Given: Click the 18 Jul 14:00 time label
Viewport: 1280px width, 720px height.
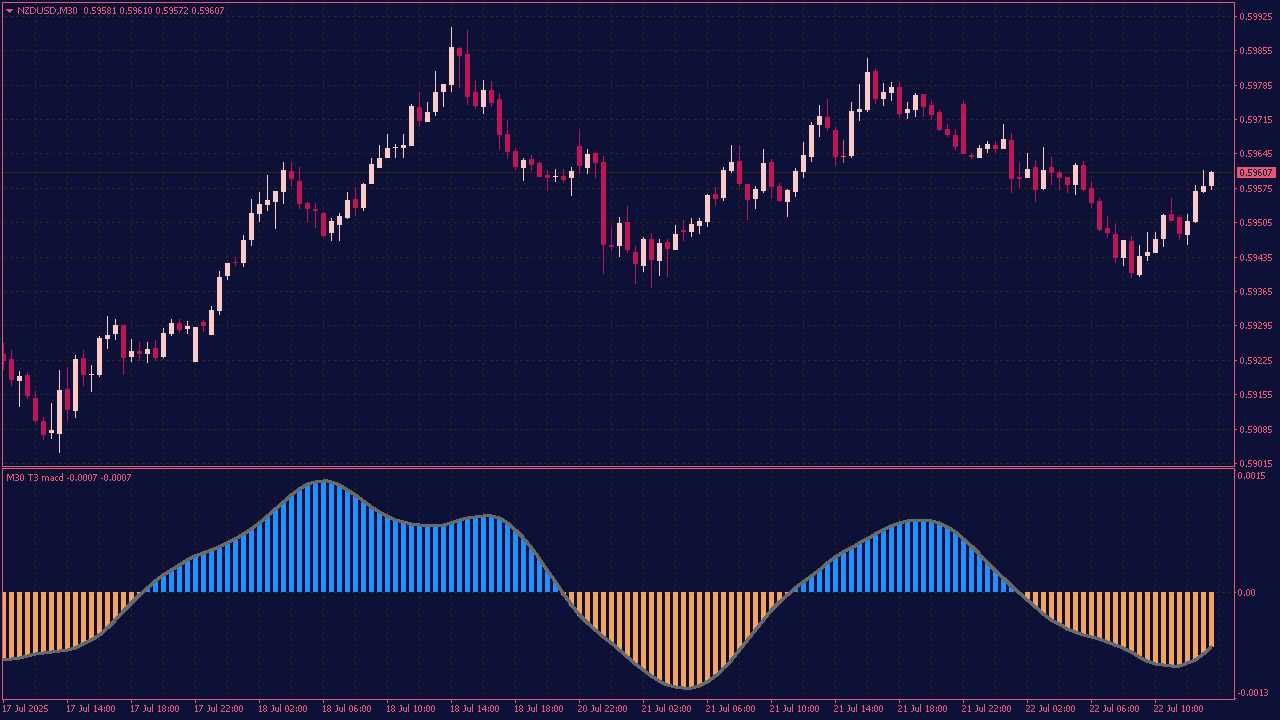Looking at the screenshot, I should [476, 709].
